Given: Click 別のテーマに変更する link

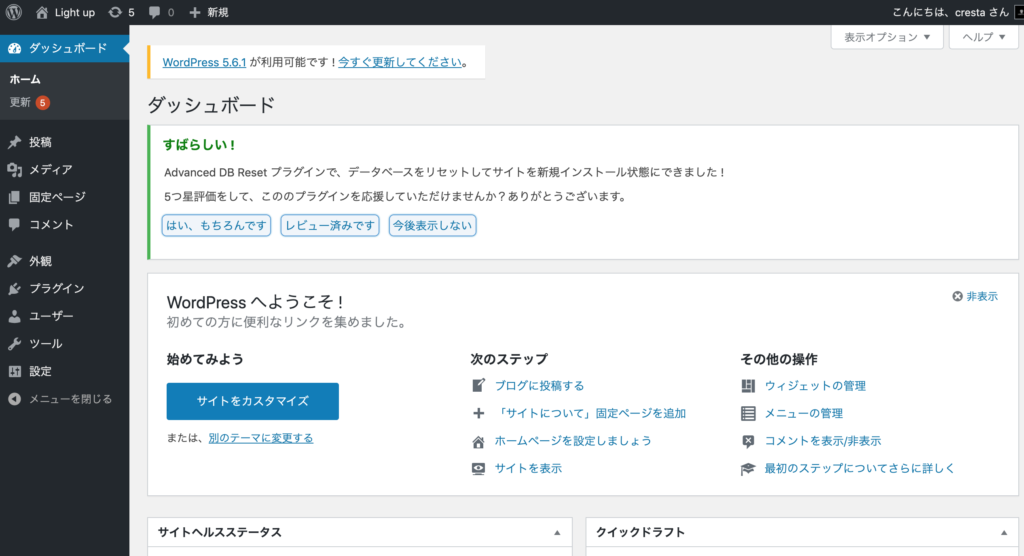Looking at the screenshot, I should (261, 438).
